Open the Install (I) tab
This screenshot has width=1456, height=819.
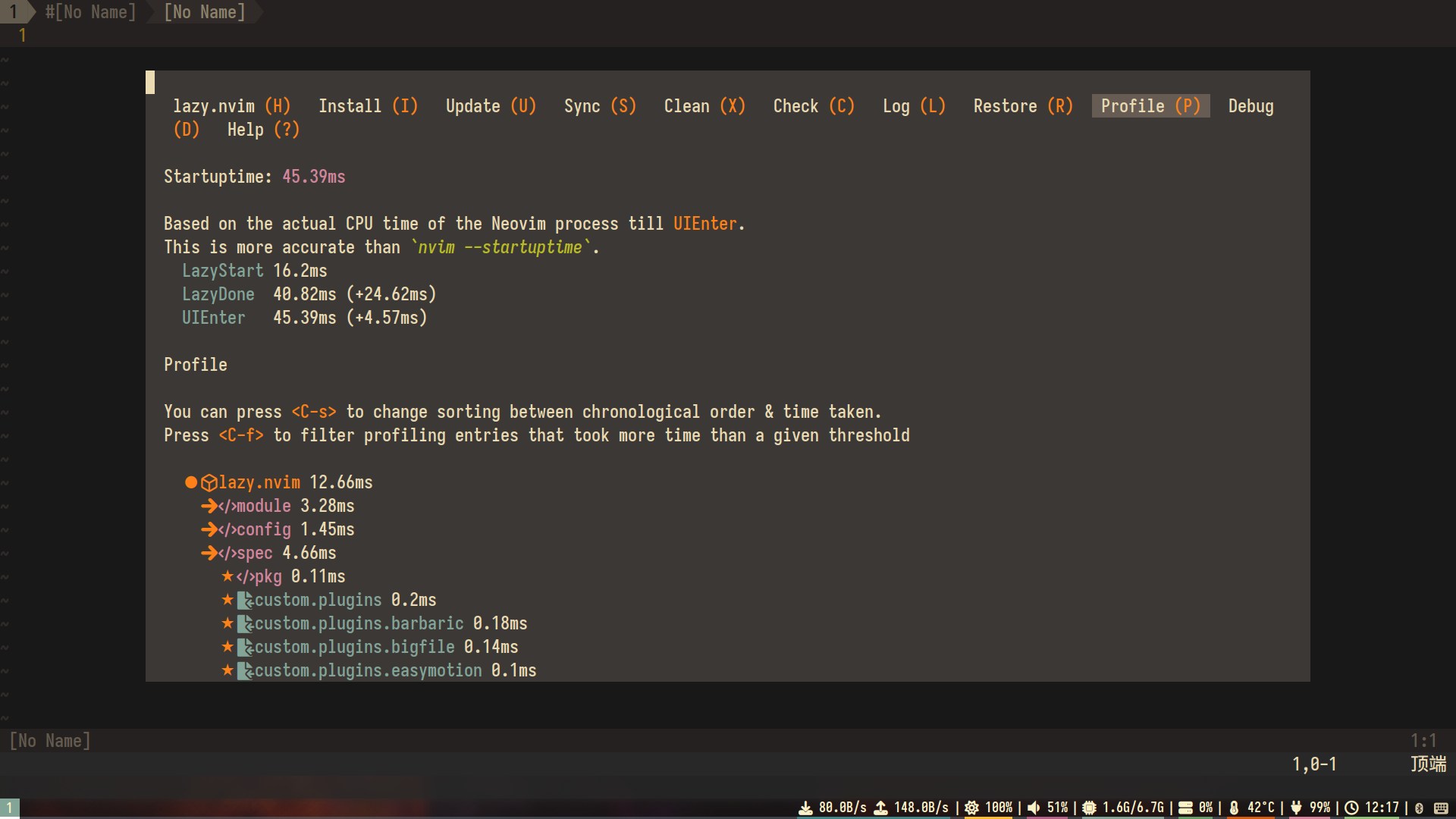(x=368, y=106)
